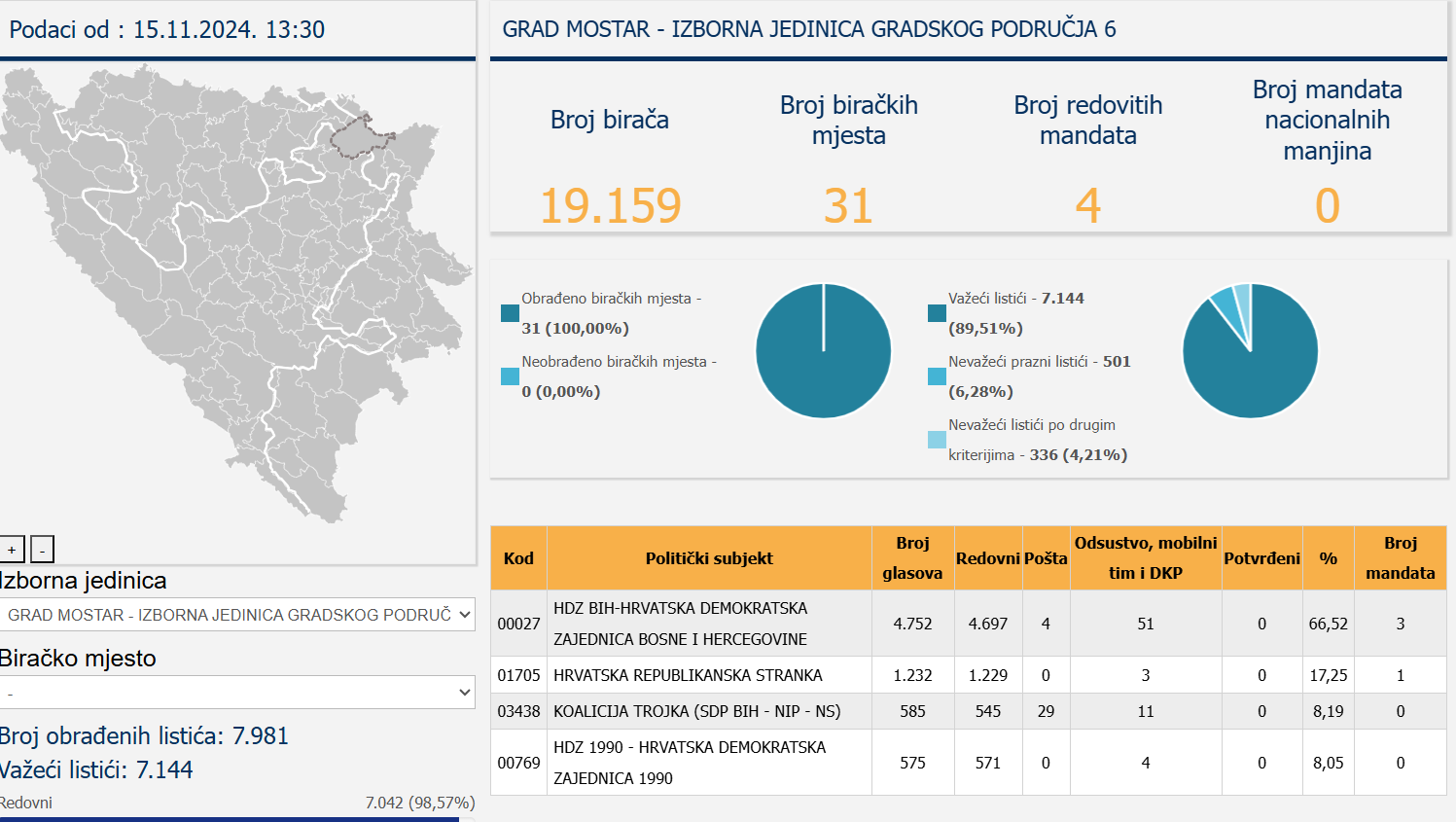Zoom out the map with minus button
This screenshot has height=822, width=1456.
point(42,550)
